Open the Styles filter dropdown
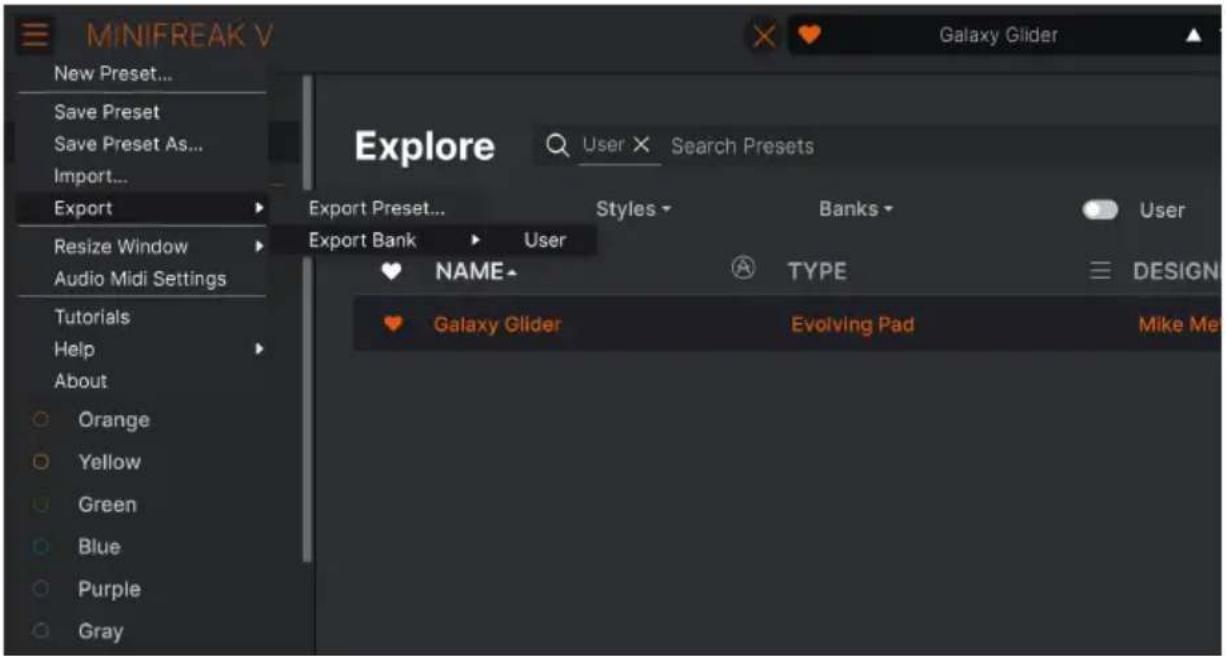The width and height of the screenshot is (1226, 656). [634, 209]
